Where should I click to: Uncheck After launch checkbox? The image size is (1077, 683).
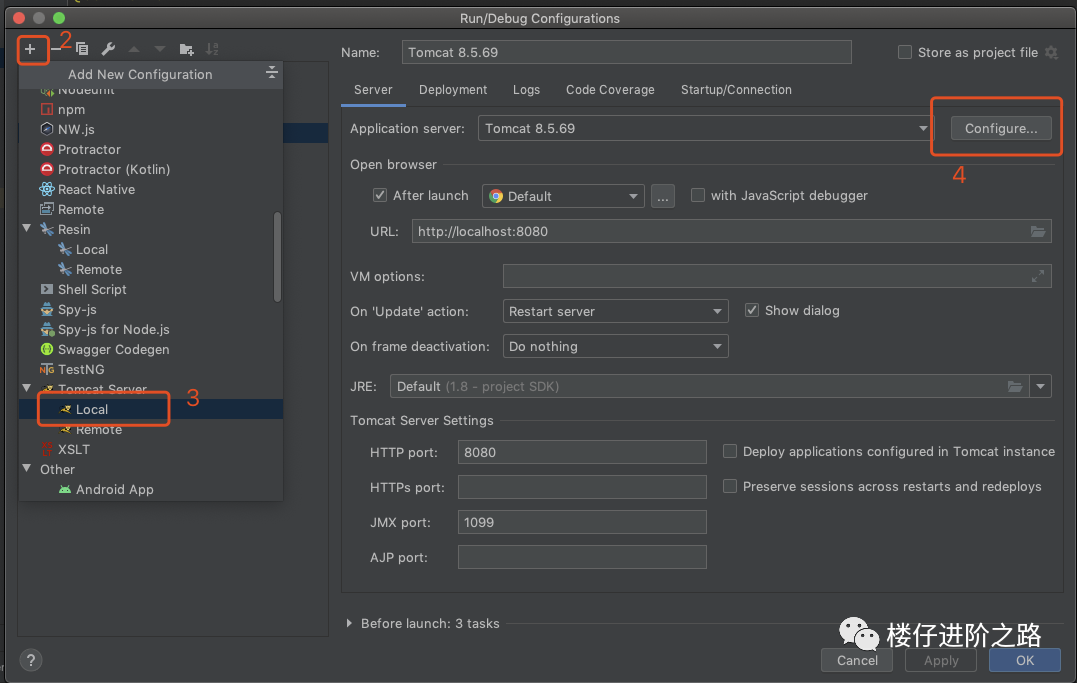[x=380, y=195]
